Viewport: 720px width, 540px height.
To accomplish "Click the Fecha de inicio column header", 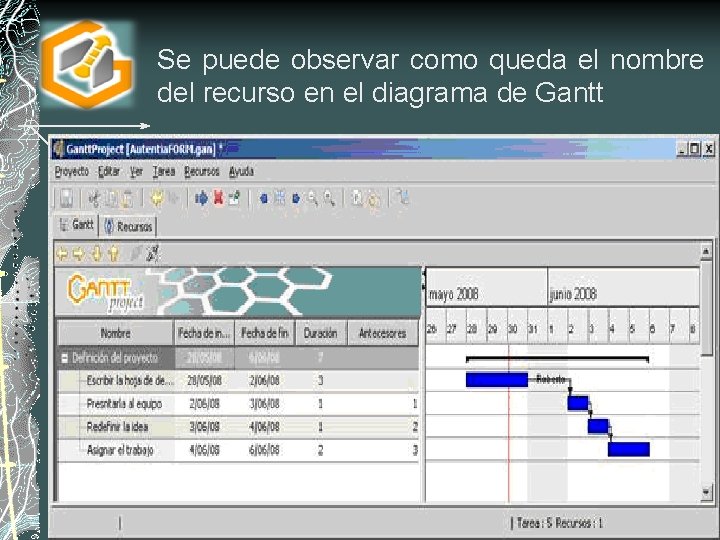I will [204, 333].
